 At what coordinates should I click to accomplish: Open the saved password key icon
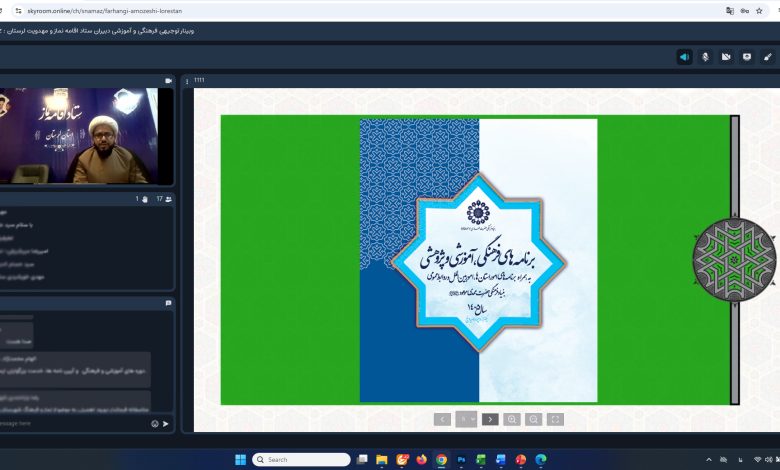pos(745,10)
